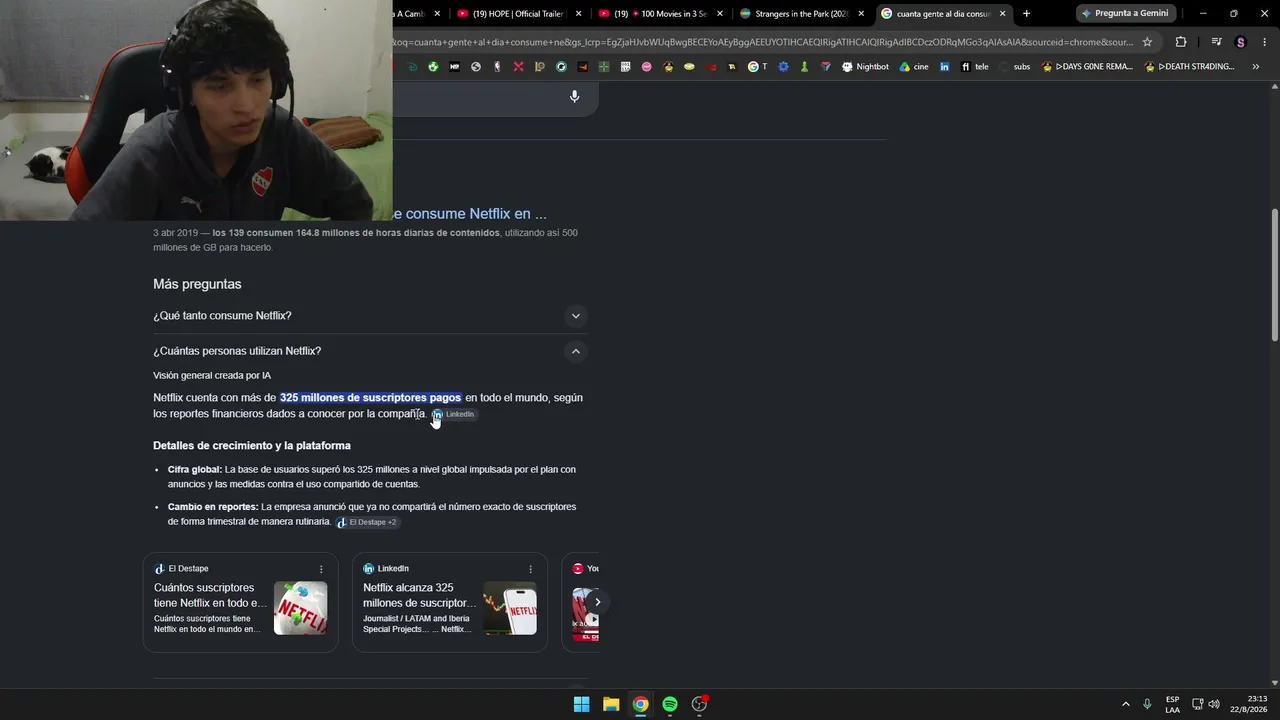Viewport: 1280px width, 720px height.
Task: Open the green soccer ball bookmark
Action: click(433, 67)
